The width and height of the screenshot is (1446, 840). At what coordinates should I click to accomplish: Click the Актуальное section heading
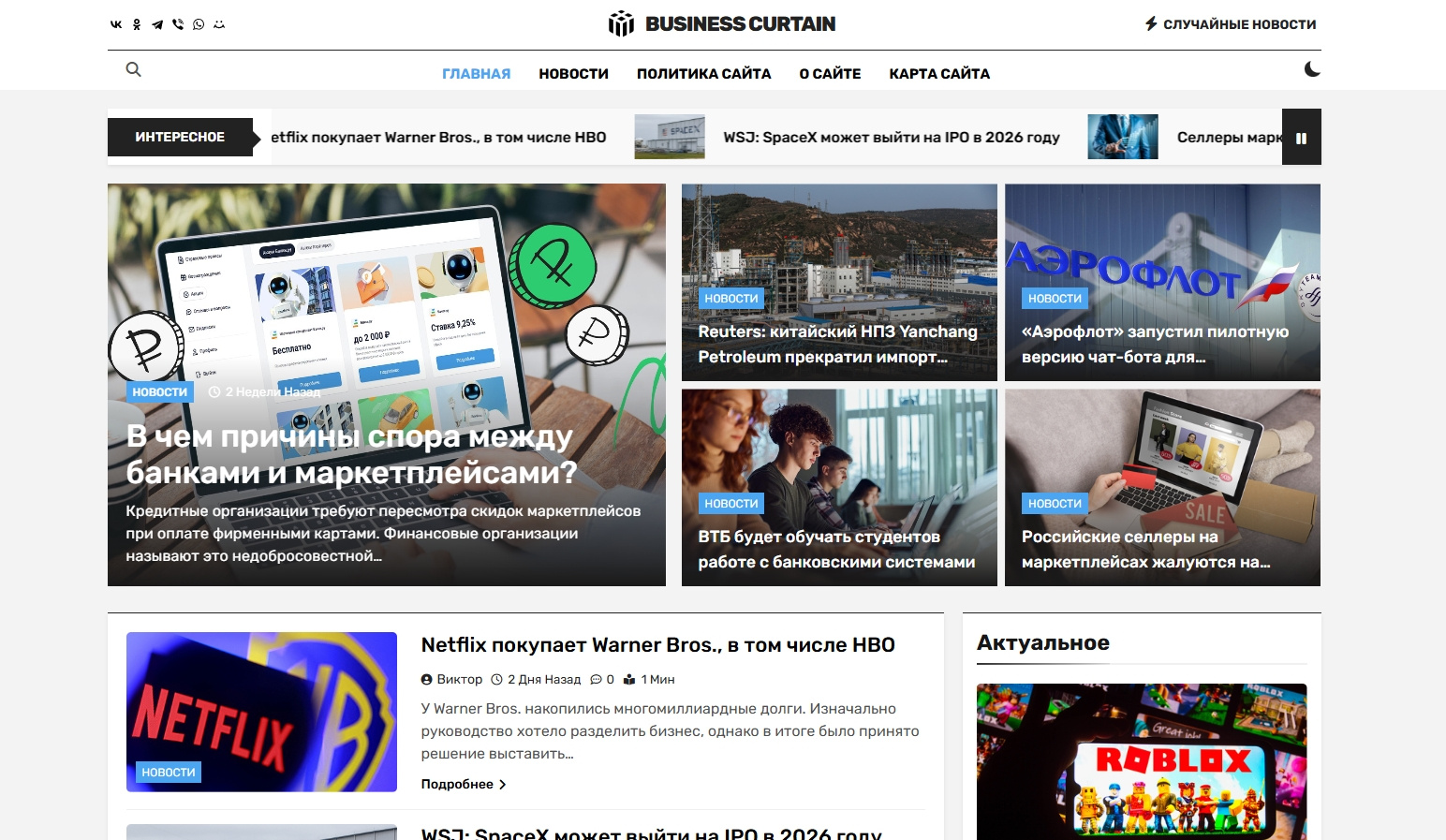(x=1043, y=643)
